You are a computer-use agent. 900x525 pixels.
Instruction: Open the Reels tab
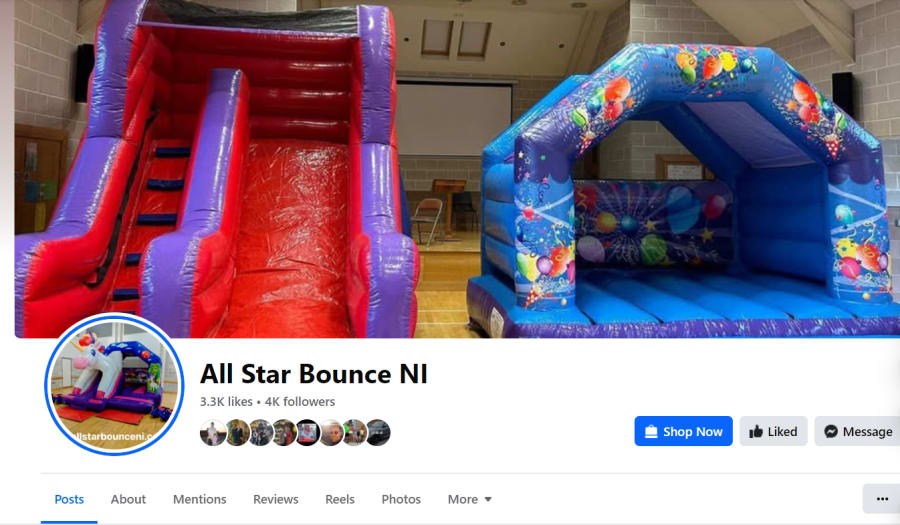pyautogui.click(x=340, y=499)
